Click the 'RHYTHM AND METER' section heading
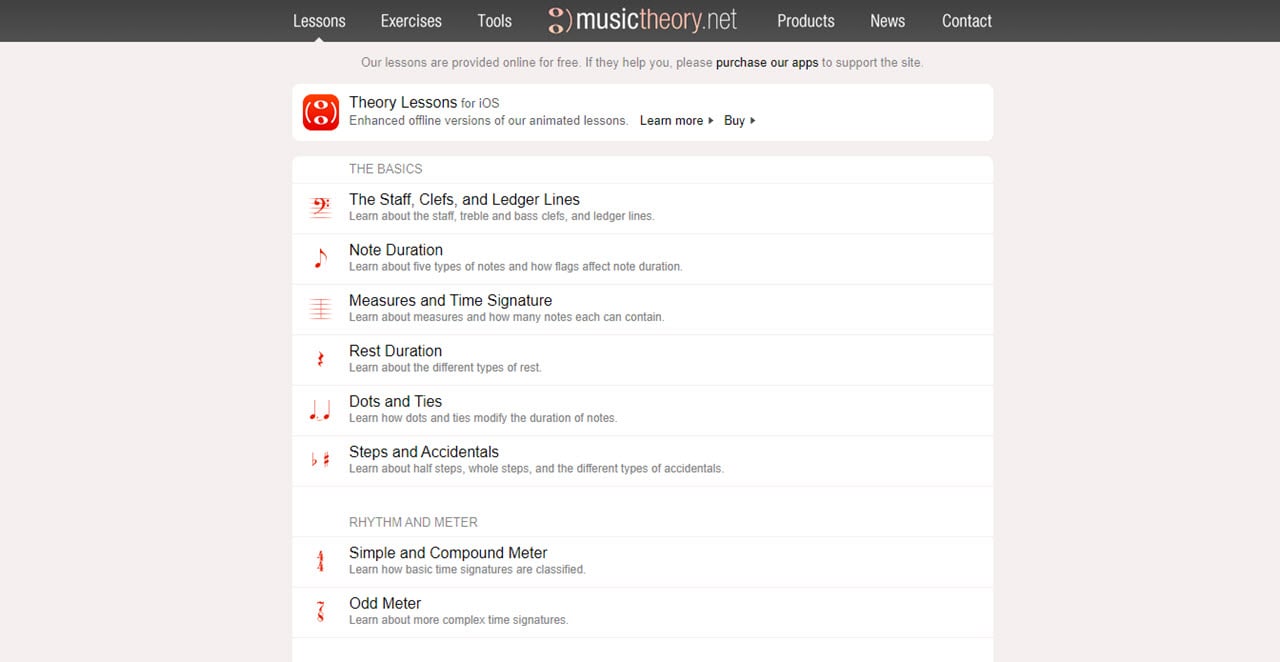The height and width of the screenshot is (662, 1280). (x=413, y=522)
